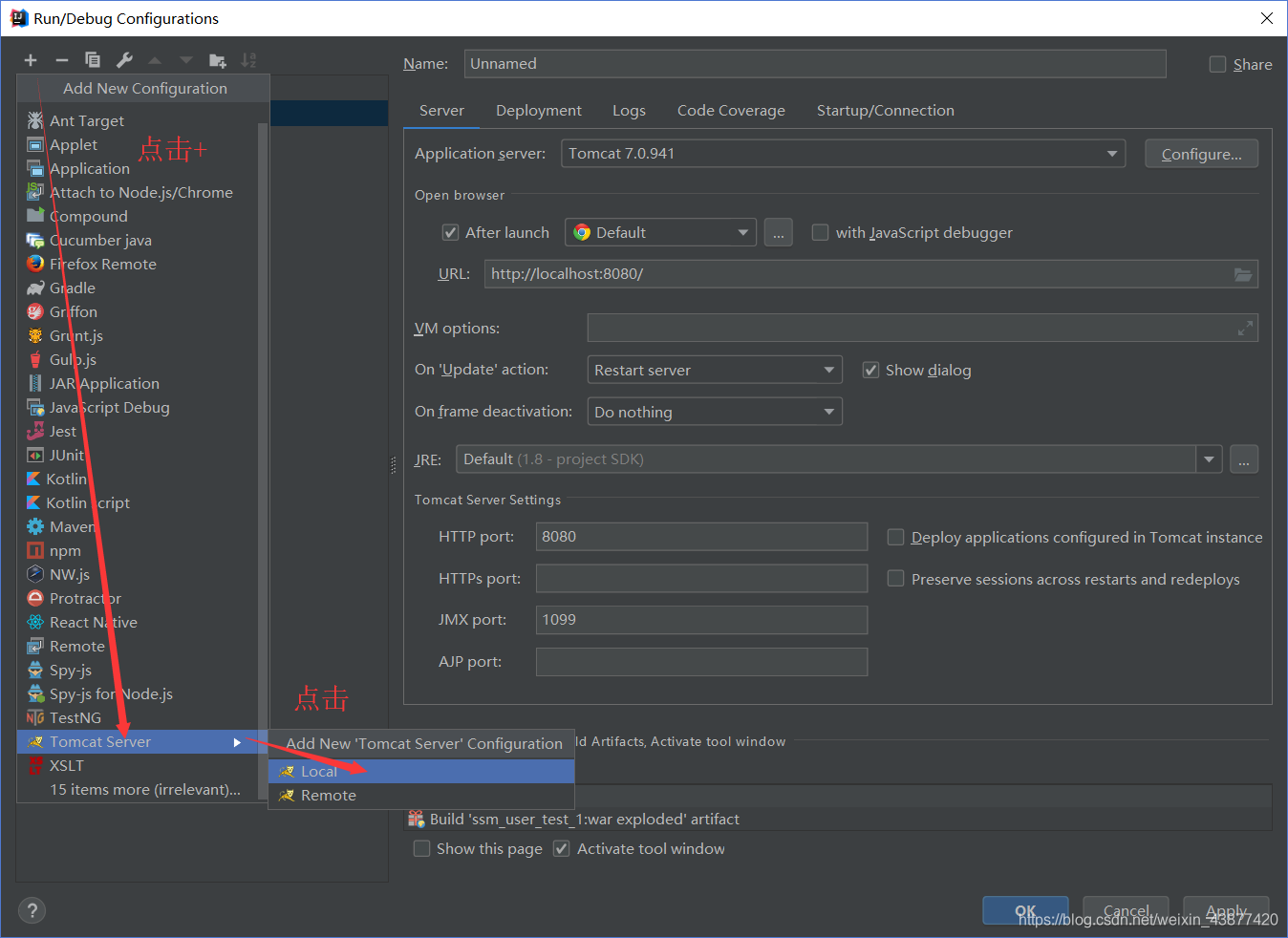Click the Move Up arrow icon

pyautogui.click(x=155, y=60)
